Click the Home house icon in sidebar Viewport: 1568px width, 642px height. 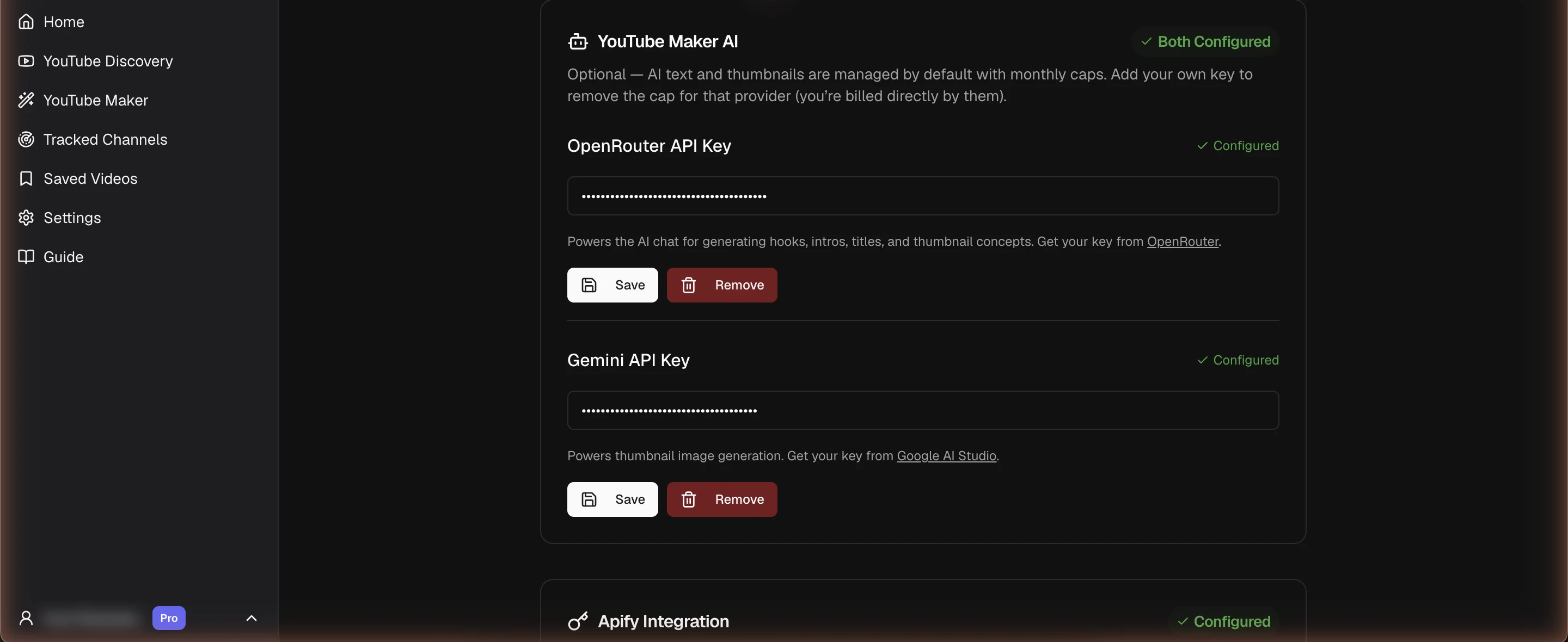coord(26,22)
